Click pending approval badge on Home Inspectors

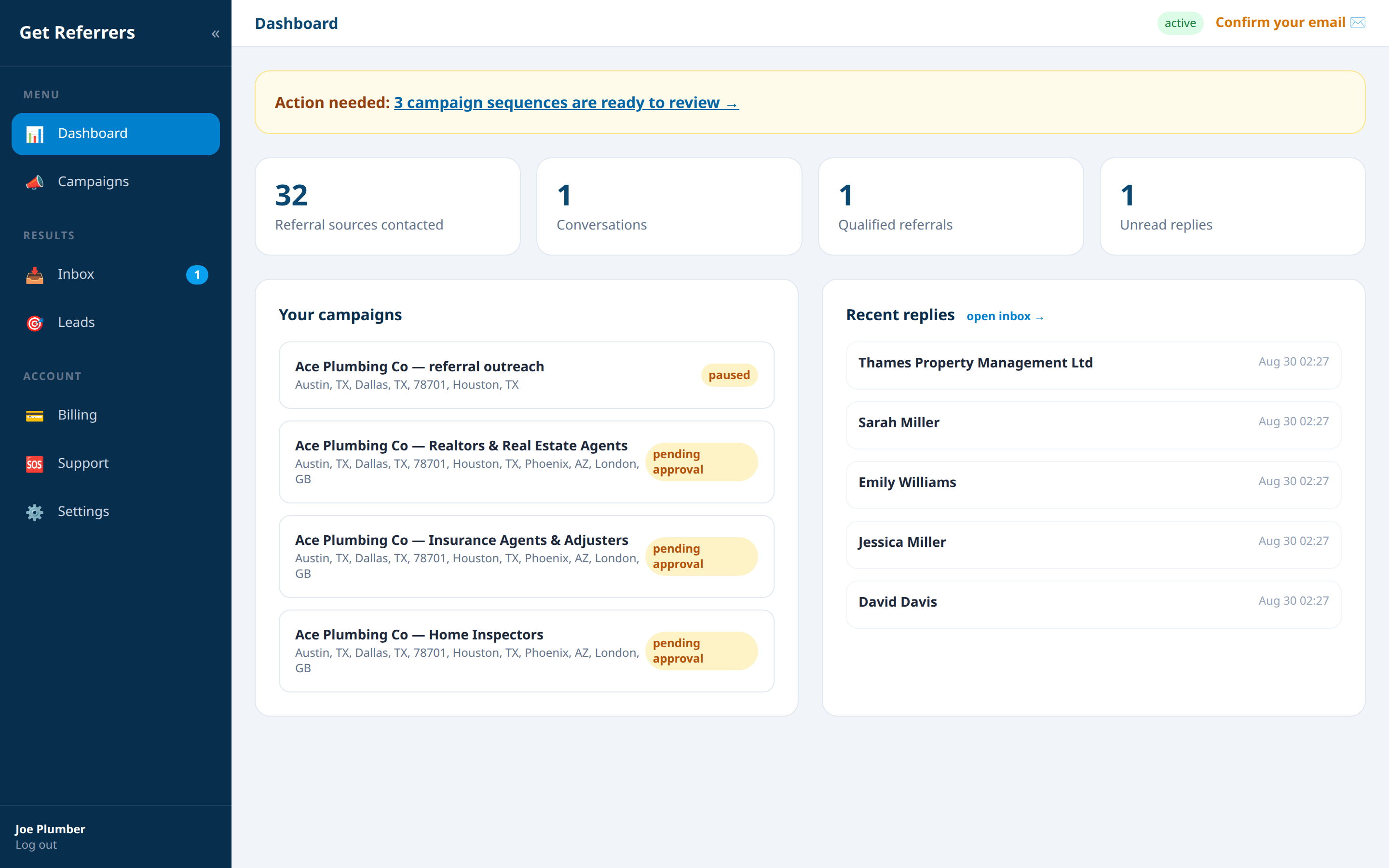[701, 651]
